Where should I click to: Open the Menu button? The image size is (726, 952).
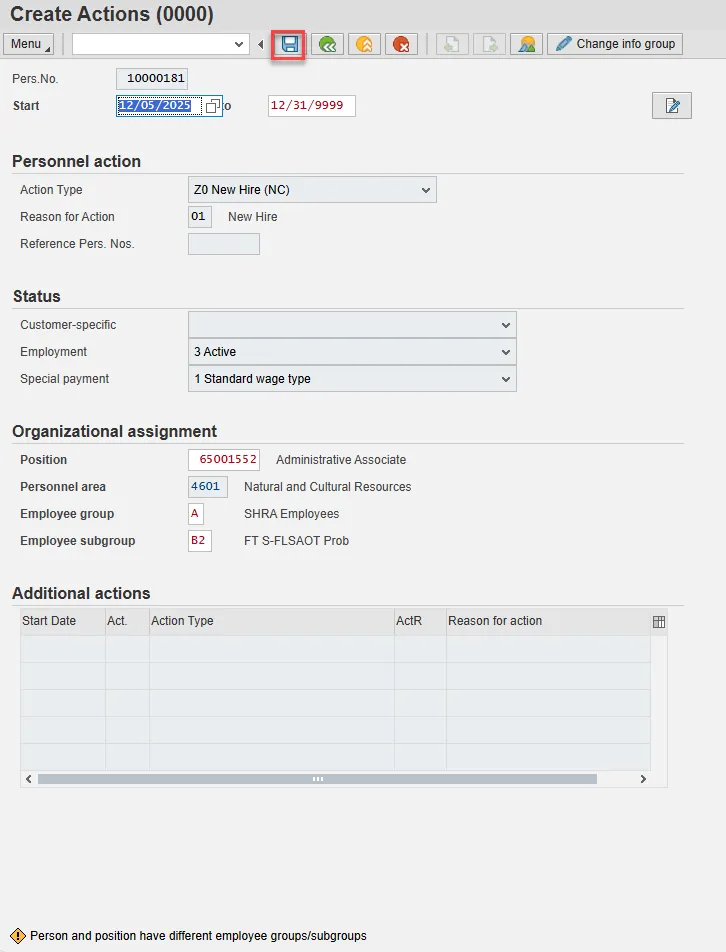[29, 44]
